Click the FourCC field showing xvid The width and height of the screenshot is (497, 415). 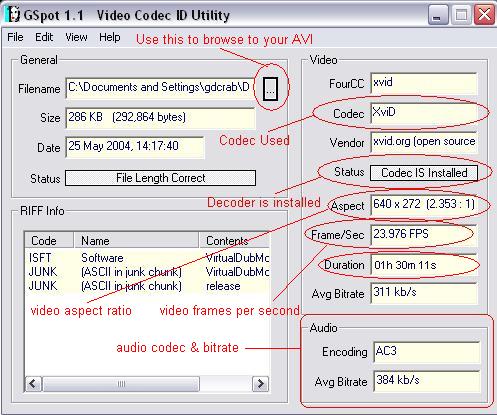(x=424, y=83)
